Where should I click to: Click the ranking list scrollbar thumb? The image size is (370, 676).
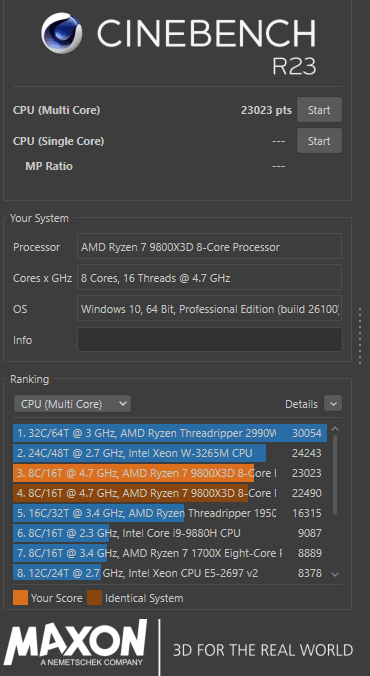click(x=335, y=475)
